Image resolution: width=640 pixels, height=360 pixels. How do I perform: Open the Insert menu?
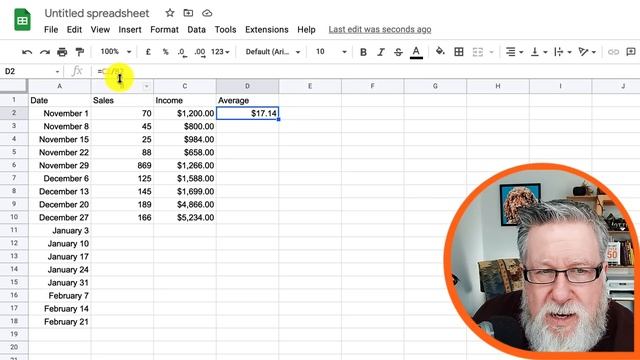coord(130,29)
